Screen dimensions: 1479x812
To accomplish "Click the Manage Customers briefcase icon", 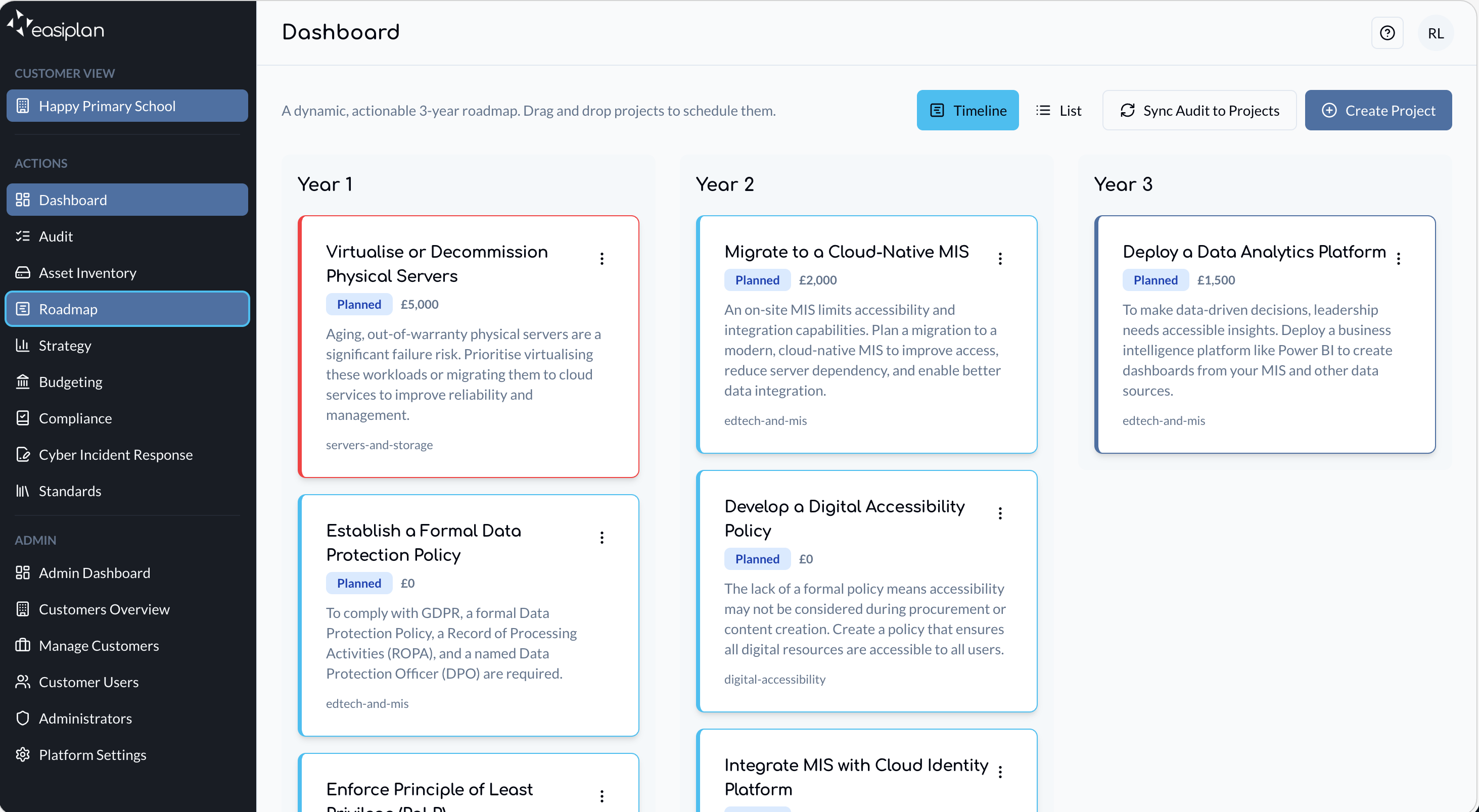I will (22, 646).
